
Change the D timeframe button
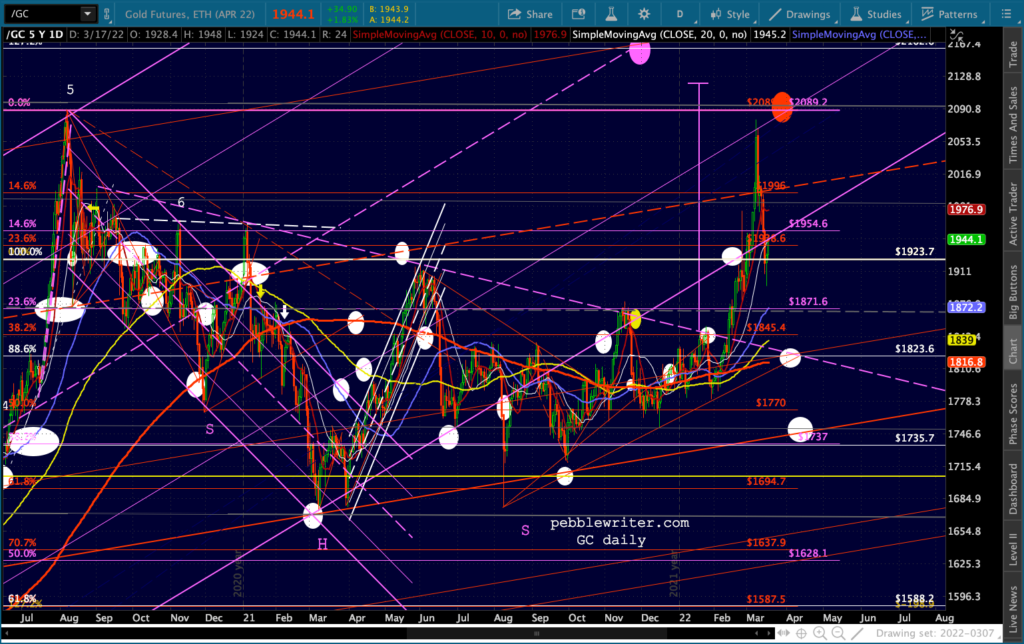[680, 14]
